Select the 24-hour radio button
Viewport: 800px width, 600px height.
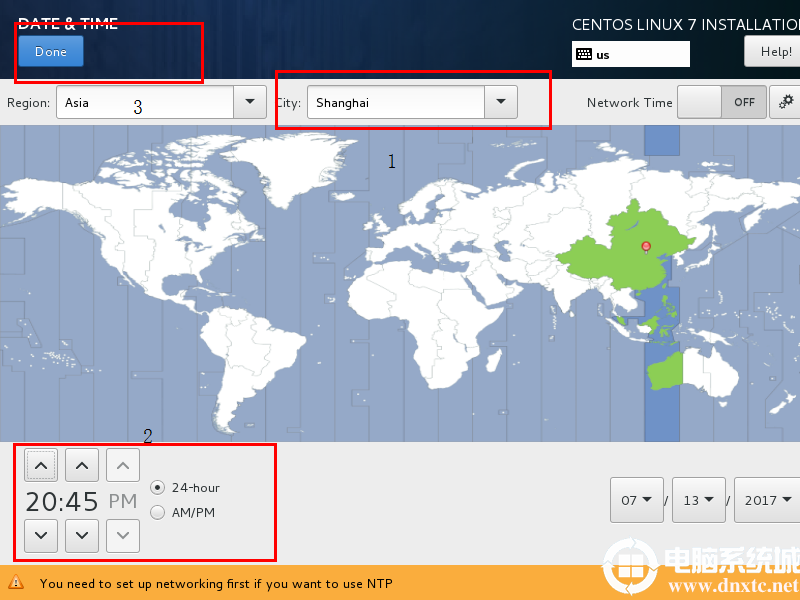[158, 488]
